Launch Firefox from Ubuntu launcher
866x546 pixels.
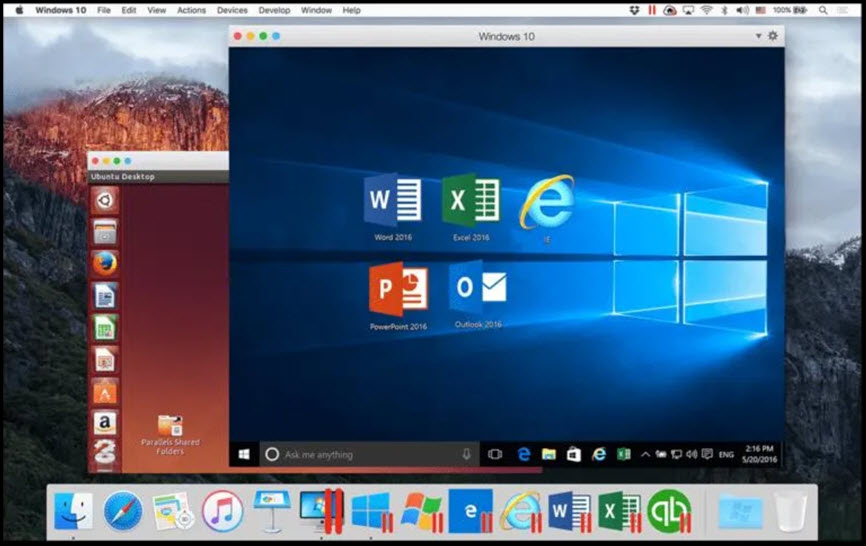point(105,263)
